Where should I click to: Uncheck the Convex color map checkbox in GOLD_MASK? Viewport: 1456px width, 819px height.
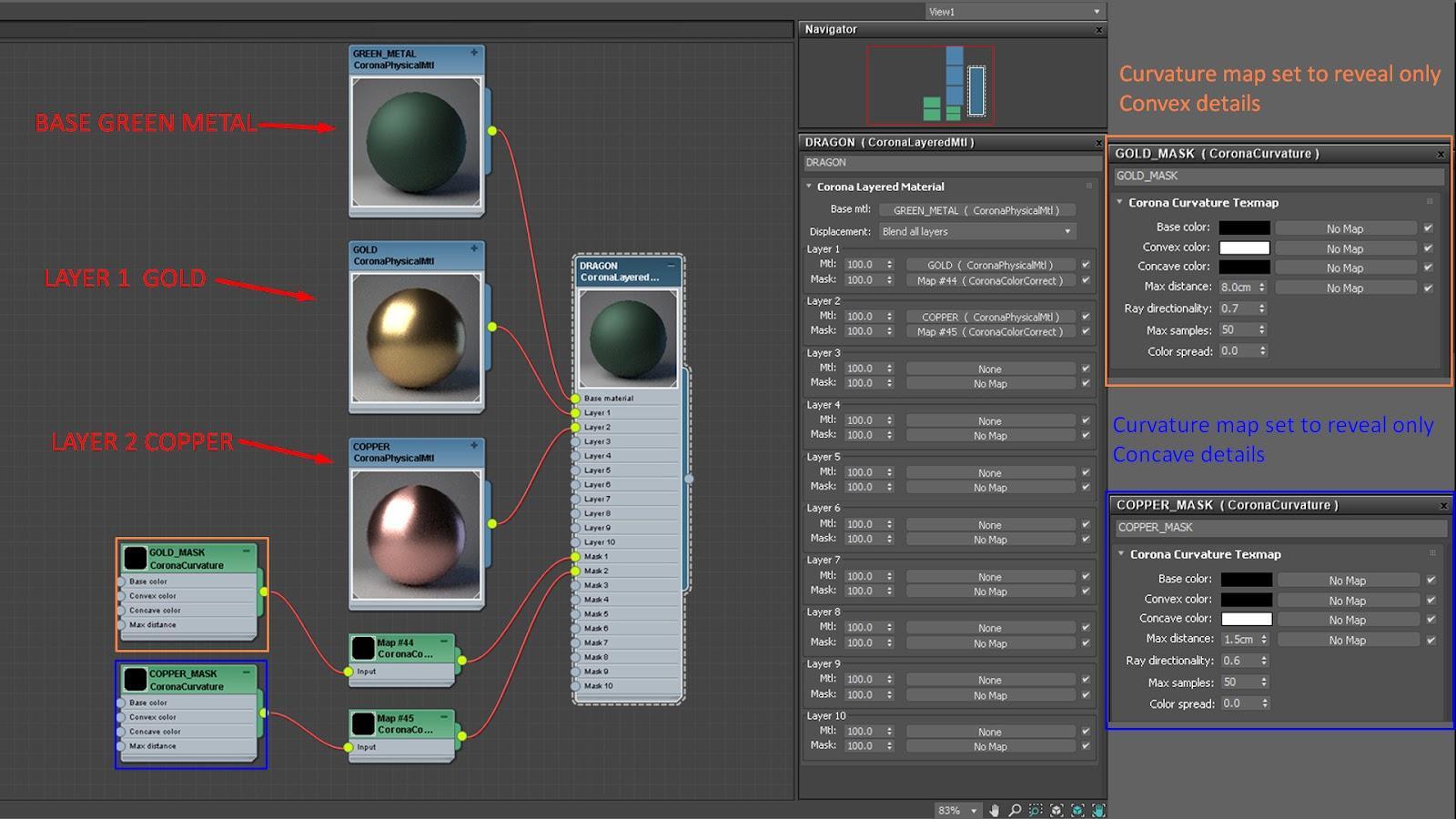point(1429,248)
